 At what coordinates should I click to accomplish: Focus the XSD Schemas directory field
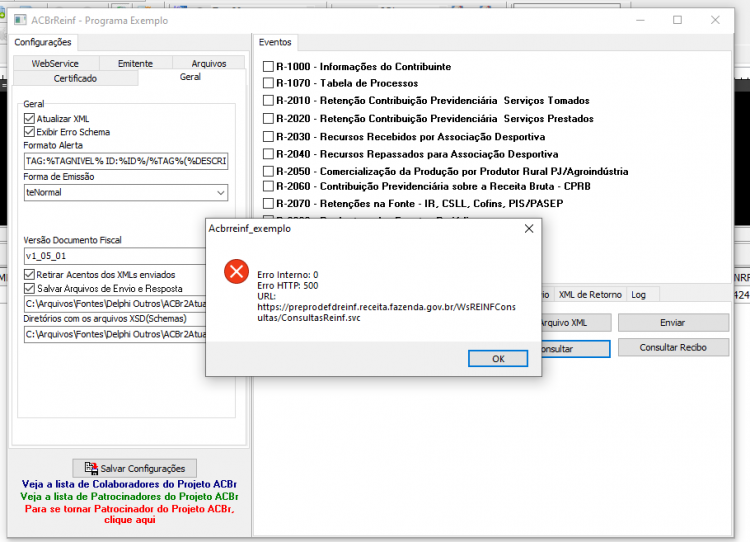[x=115, y=334]
